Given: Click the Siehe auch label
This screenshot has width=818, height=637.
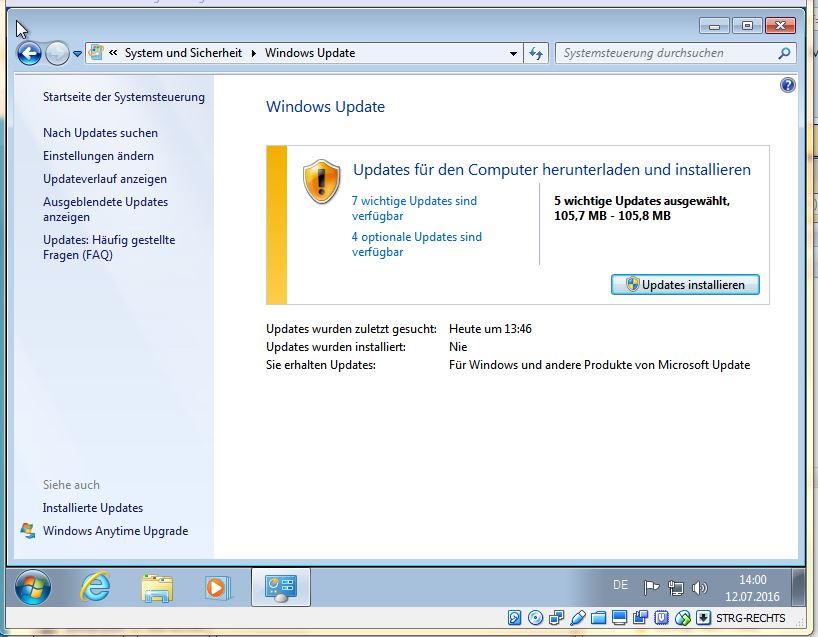Looking at the screenshot, I should pos(71,485).
